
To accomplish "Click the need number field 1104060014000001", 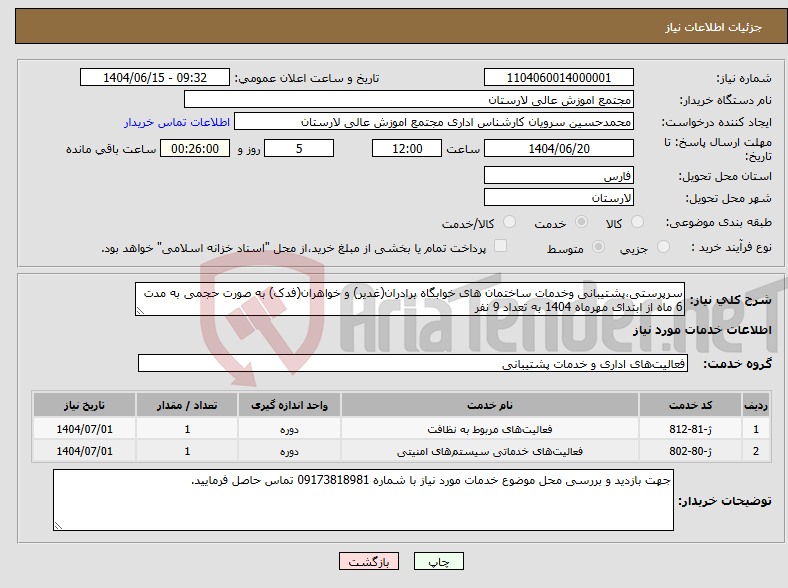I will 558,77.
